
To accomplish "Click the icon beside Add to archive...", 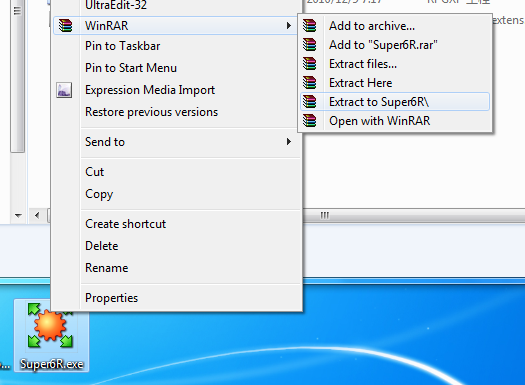I will [x=310, y=25].
